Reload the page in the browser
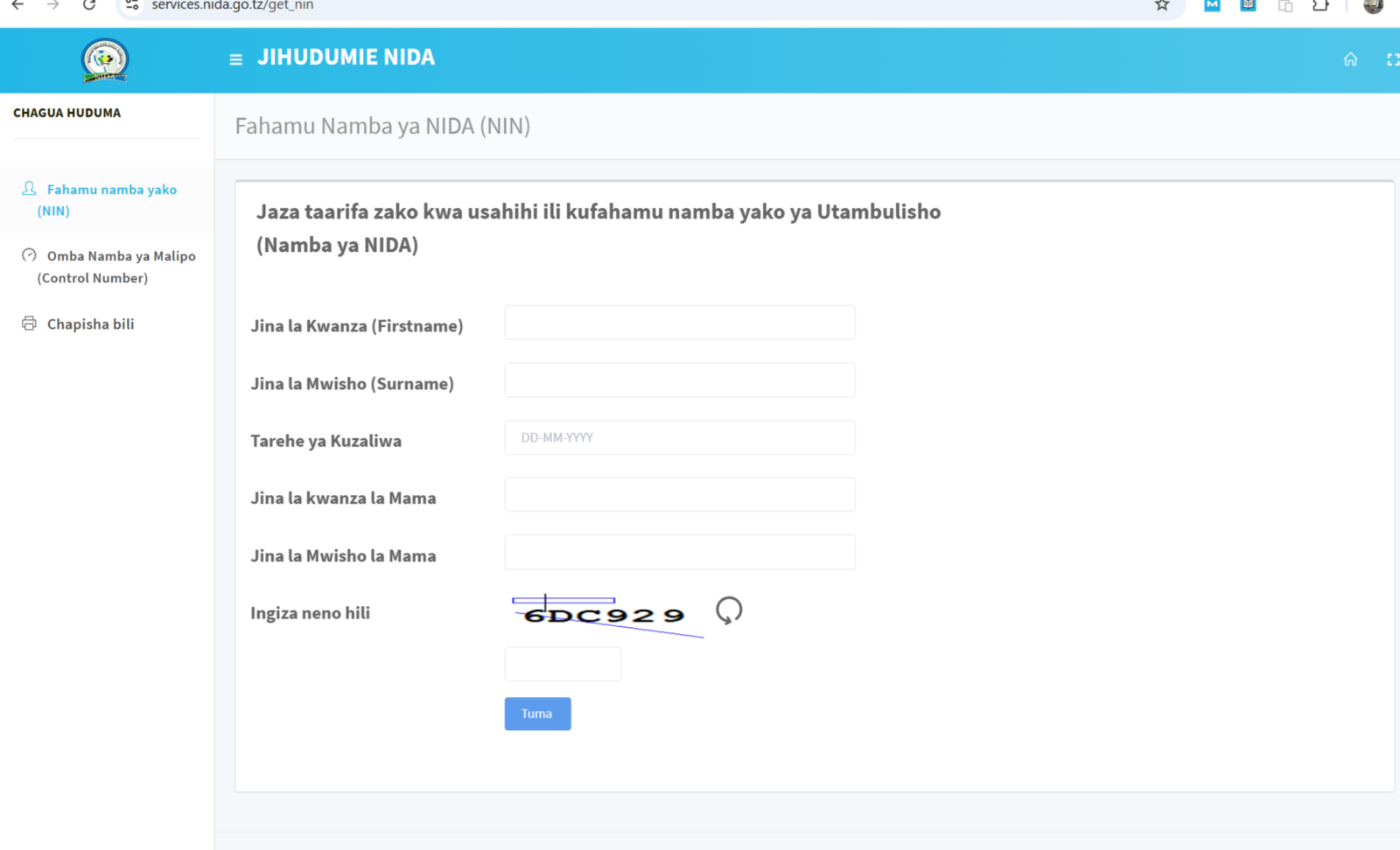1400x850 pixels. [89, 5]
